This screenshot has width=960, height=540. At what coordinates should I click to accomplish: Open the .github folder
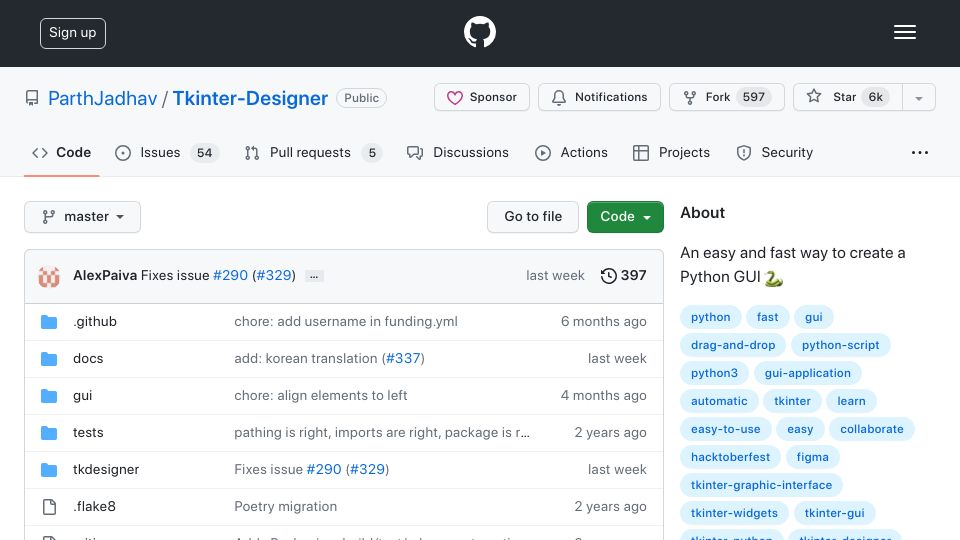point(95,321)
